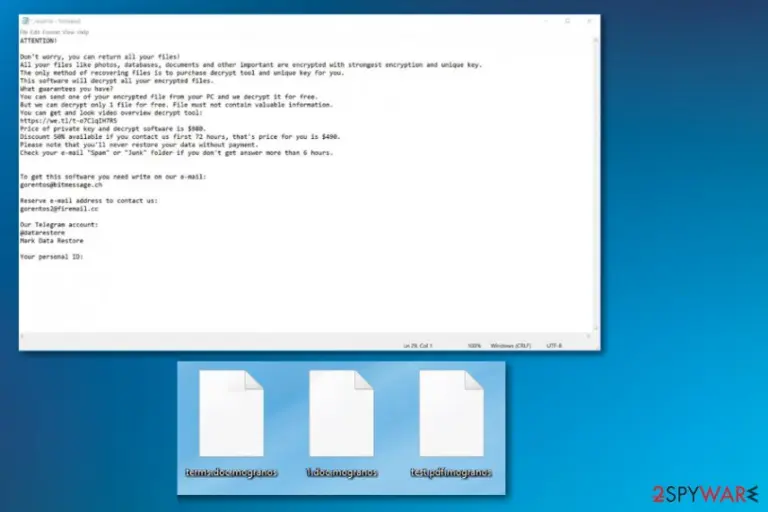Image resolution: width=768 pixels, height=512 pixels.
Task: Click the 100% zoom status entry
Action: point(474,346)
